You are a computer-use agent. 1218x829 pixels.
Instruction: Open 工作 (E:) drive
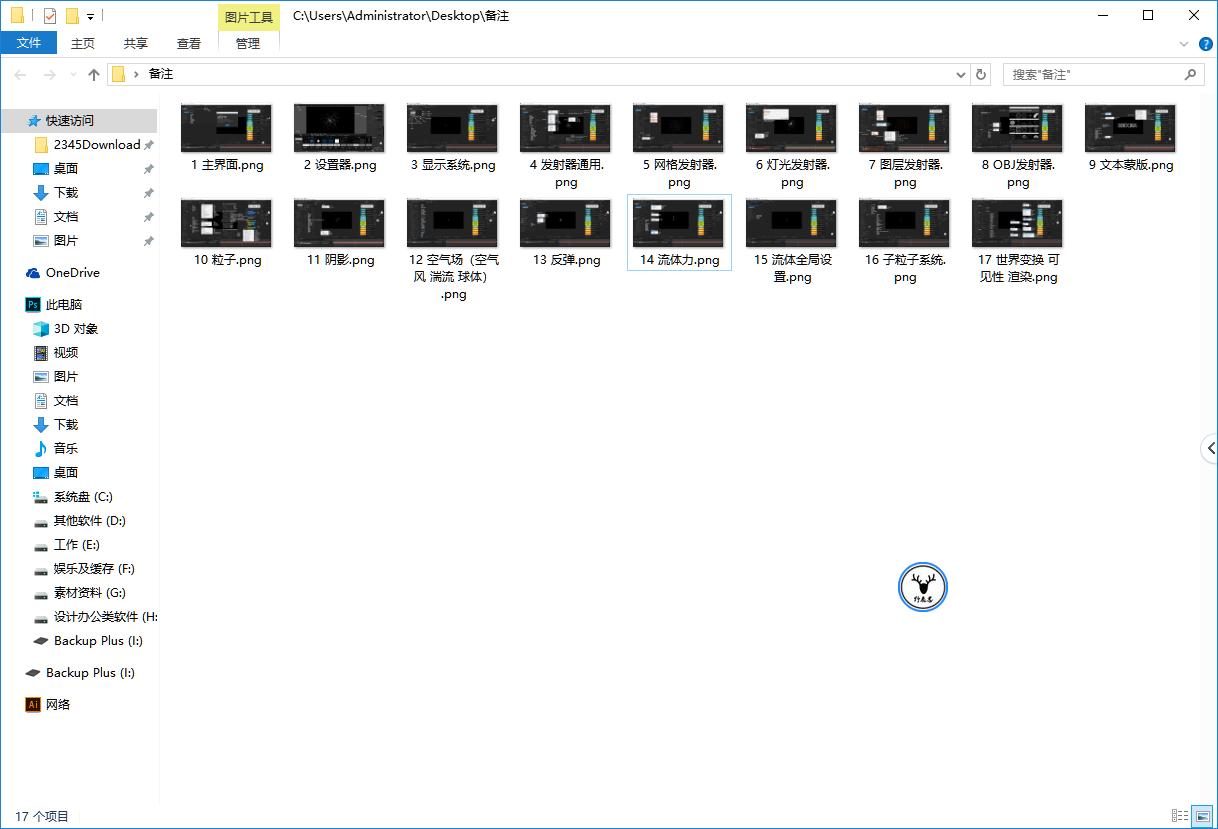pyautogui.click(x=77, y=544)
